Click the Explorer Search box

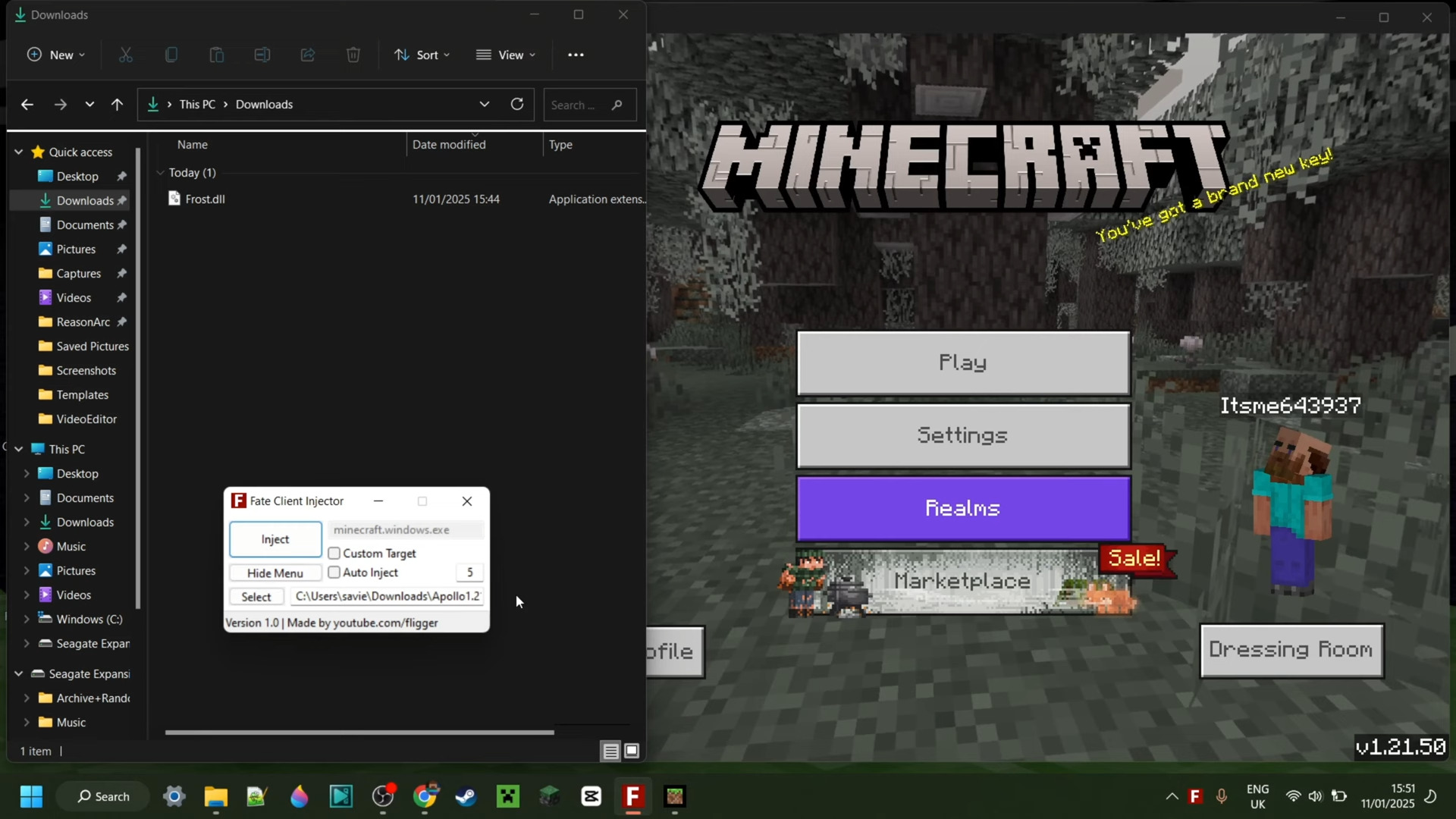tap(590, 105)
